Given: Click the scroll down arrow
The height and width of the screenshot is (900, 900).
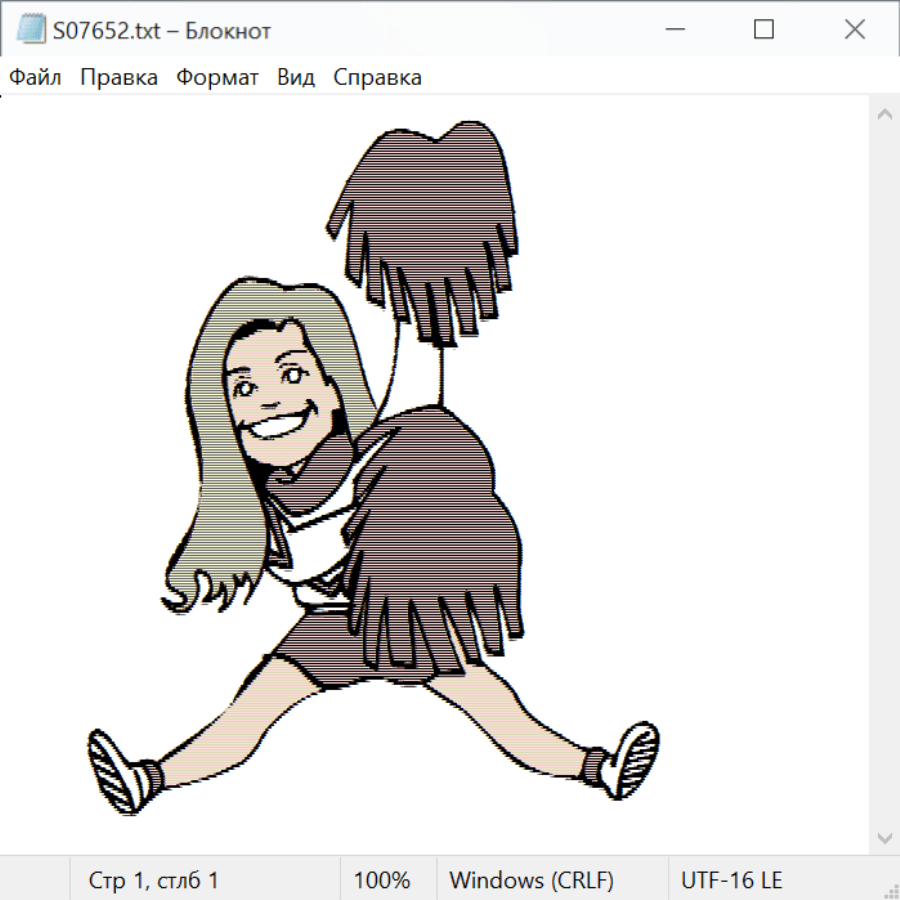Looking at the screenshot, I should click(884, 837).
